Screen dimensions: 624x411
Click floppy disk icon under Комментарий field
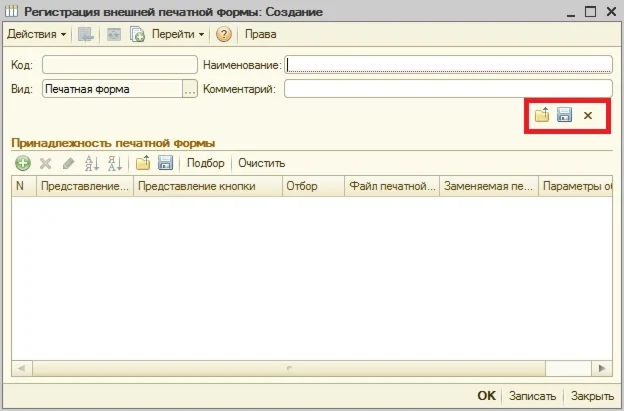coord(564,116)
